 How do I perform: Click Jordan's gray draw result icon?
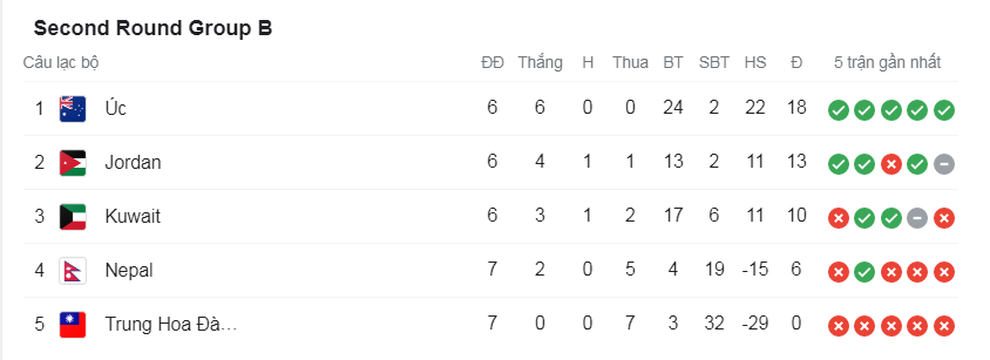(944, 164)
